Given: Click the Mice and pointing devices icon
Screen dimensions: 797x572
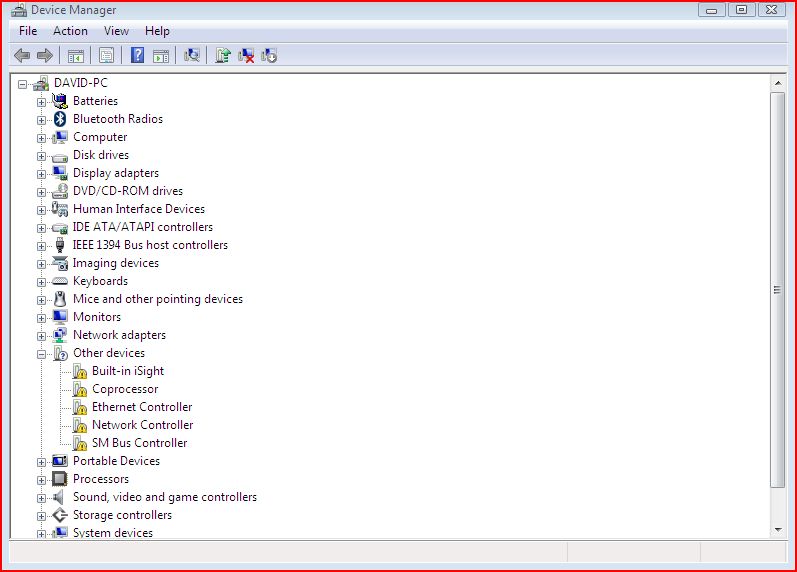Looking at the screenshot, I should coord(60,299).
